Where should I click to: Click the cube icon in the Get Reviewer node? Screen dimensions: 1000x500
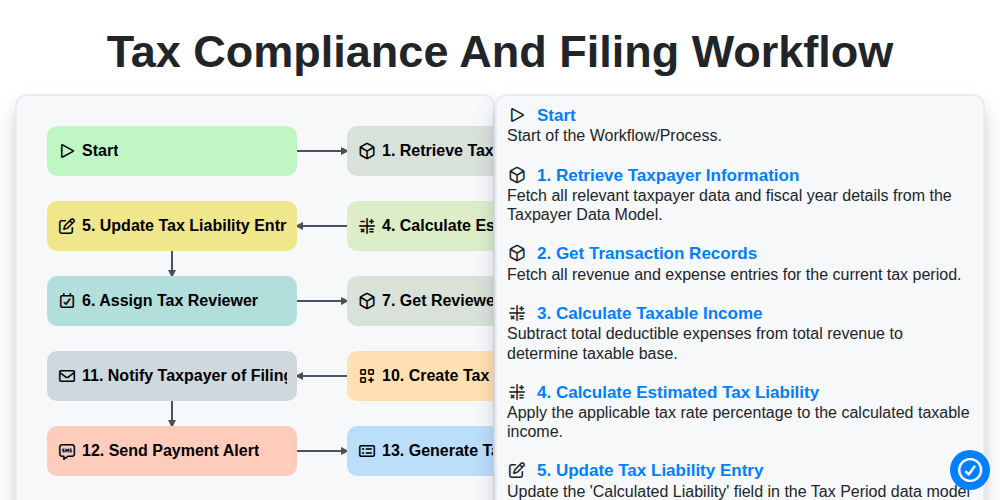point(367,301)
